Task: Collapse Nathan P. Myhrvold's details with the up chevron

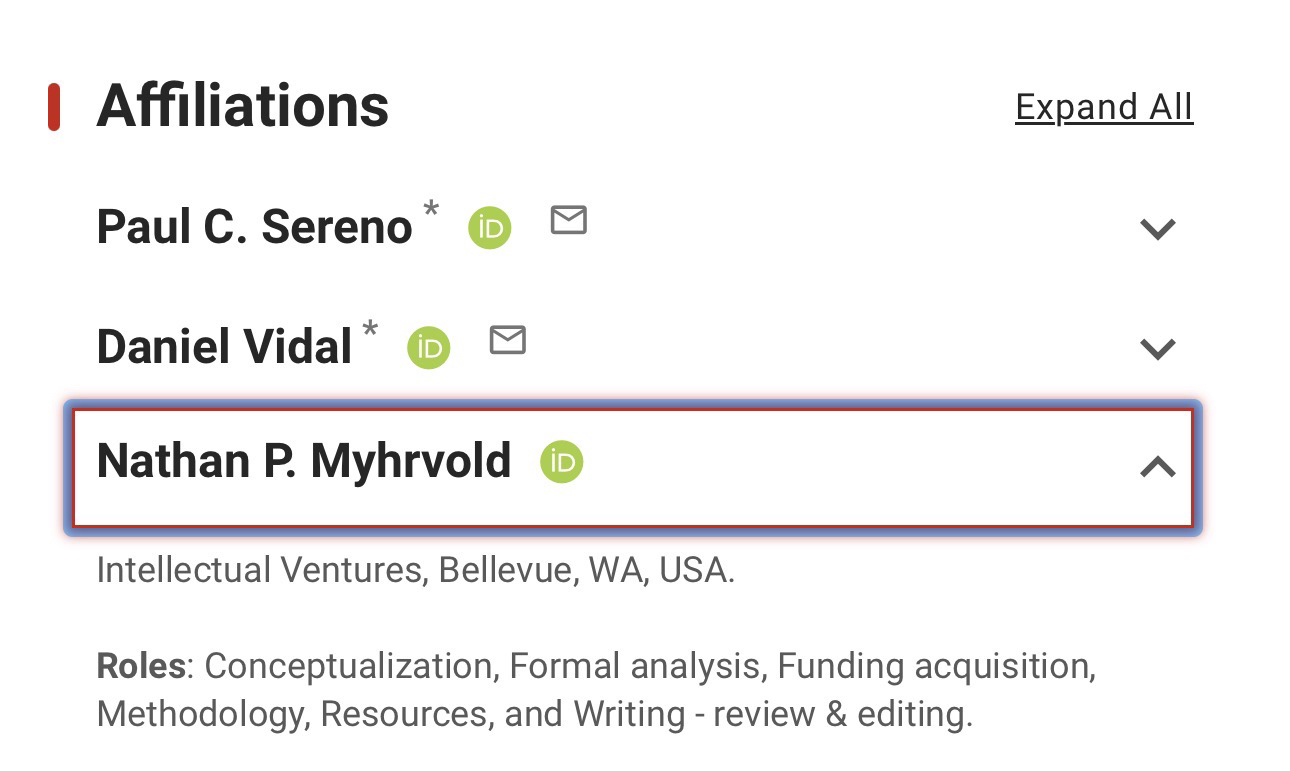Action: click(1157, 466)
